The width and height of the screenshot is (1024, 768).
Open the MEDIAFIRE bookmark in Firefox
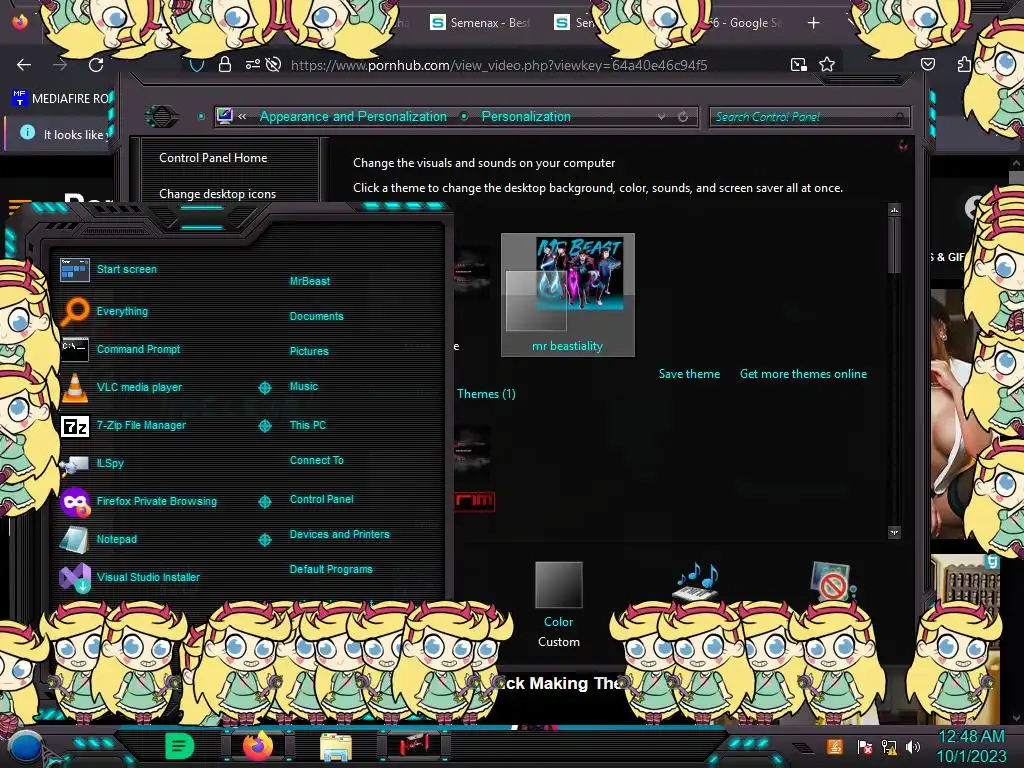61,99
